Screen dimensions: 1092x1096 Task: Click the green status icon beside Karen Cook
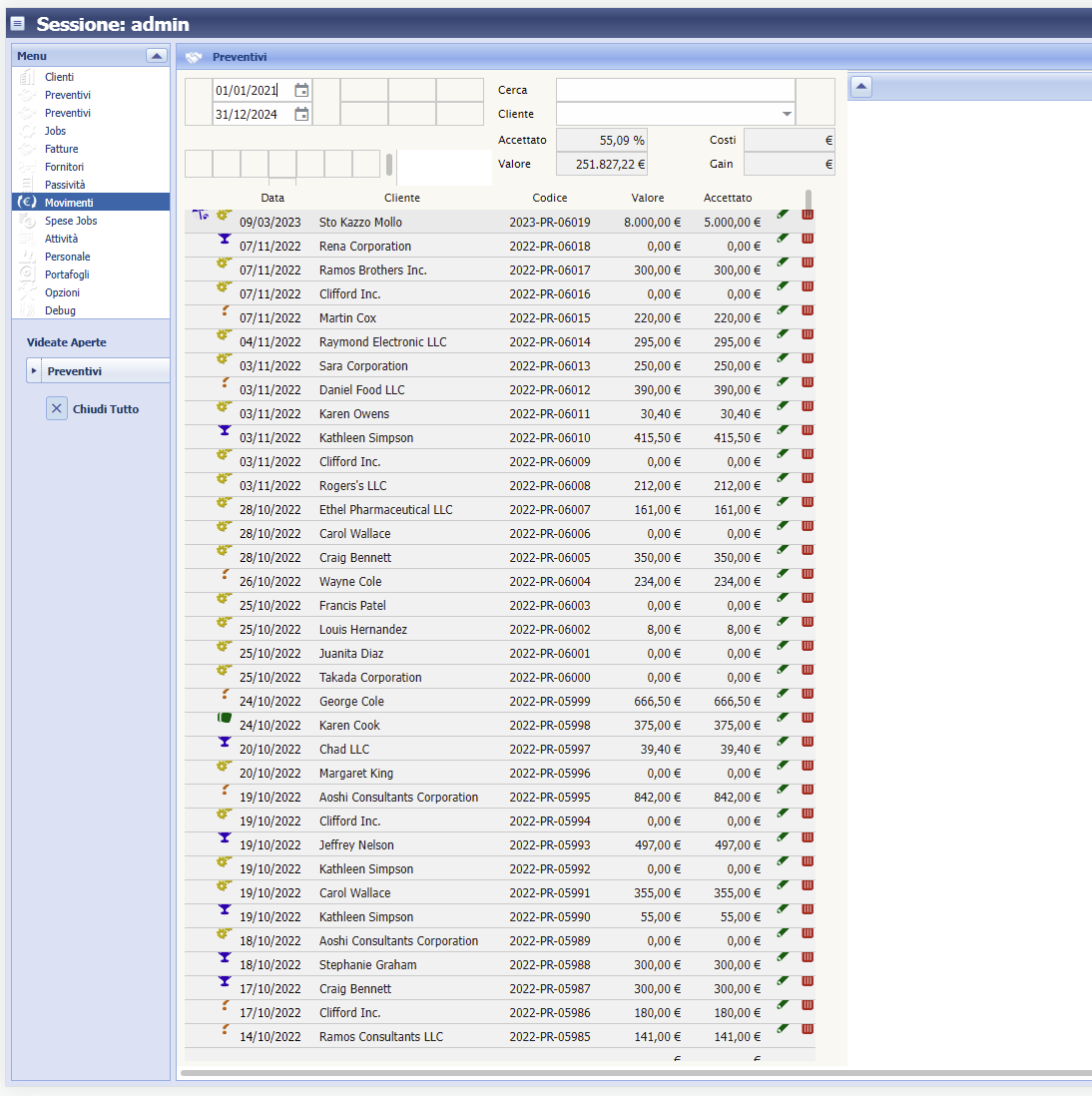pos(225,718)
